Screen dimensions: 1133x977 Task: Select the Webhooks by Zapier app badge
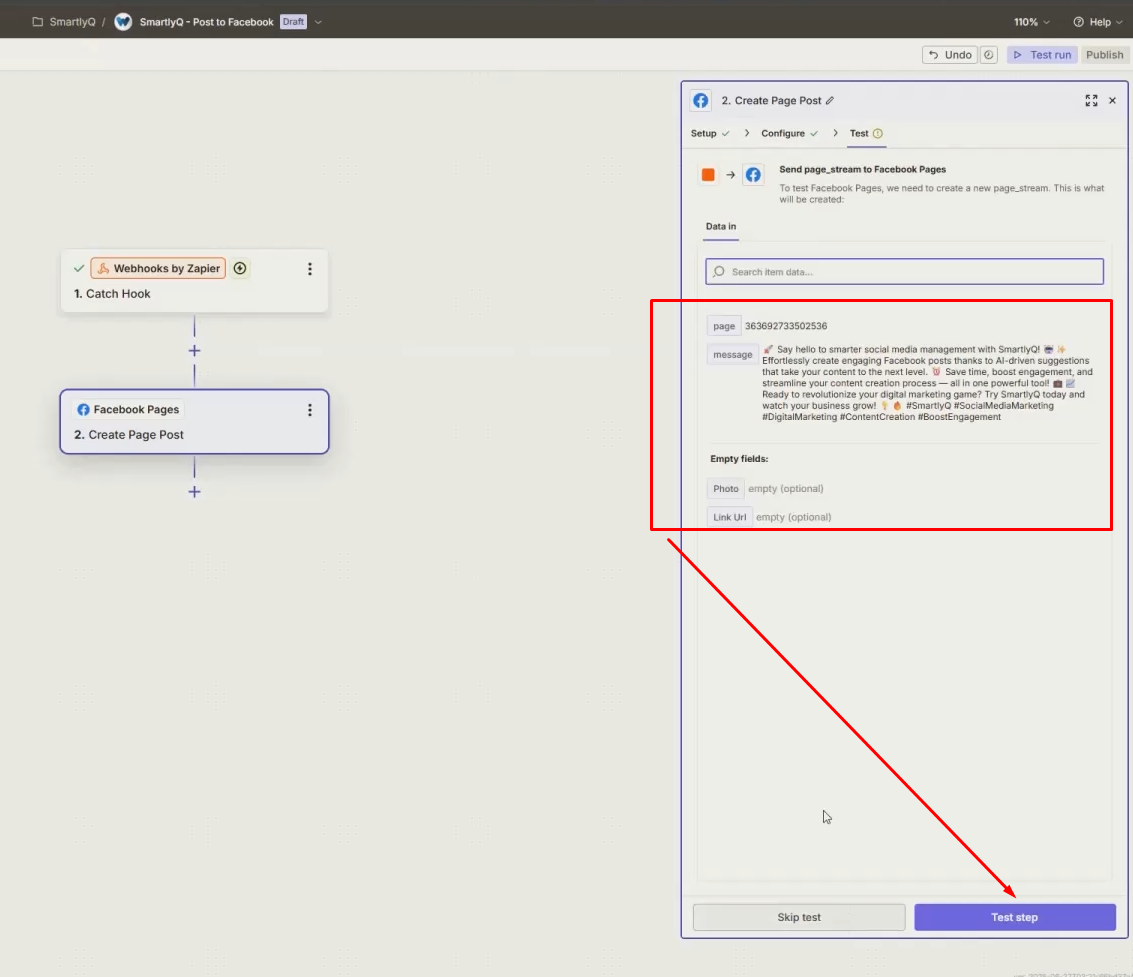pos(158,268)
